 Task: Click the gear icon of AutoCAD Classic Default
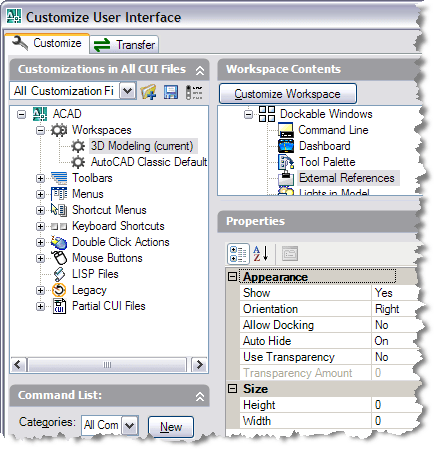[x=78, y=162]
